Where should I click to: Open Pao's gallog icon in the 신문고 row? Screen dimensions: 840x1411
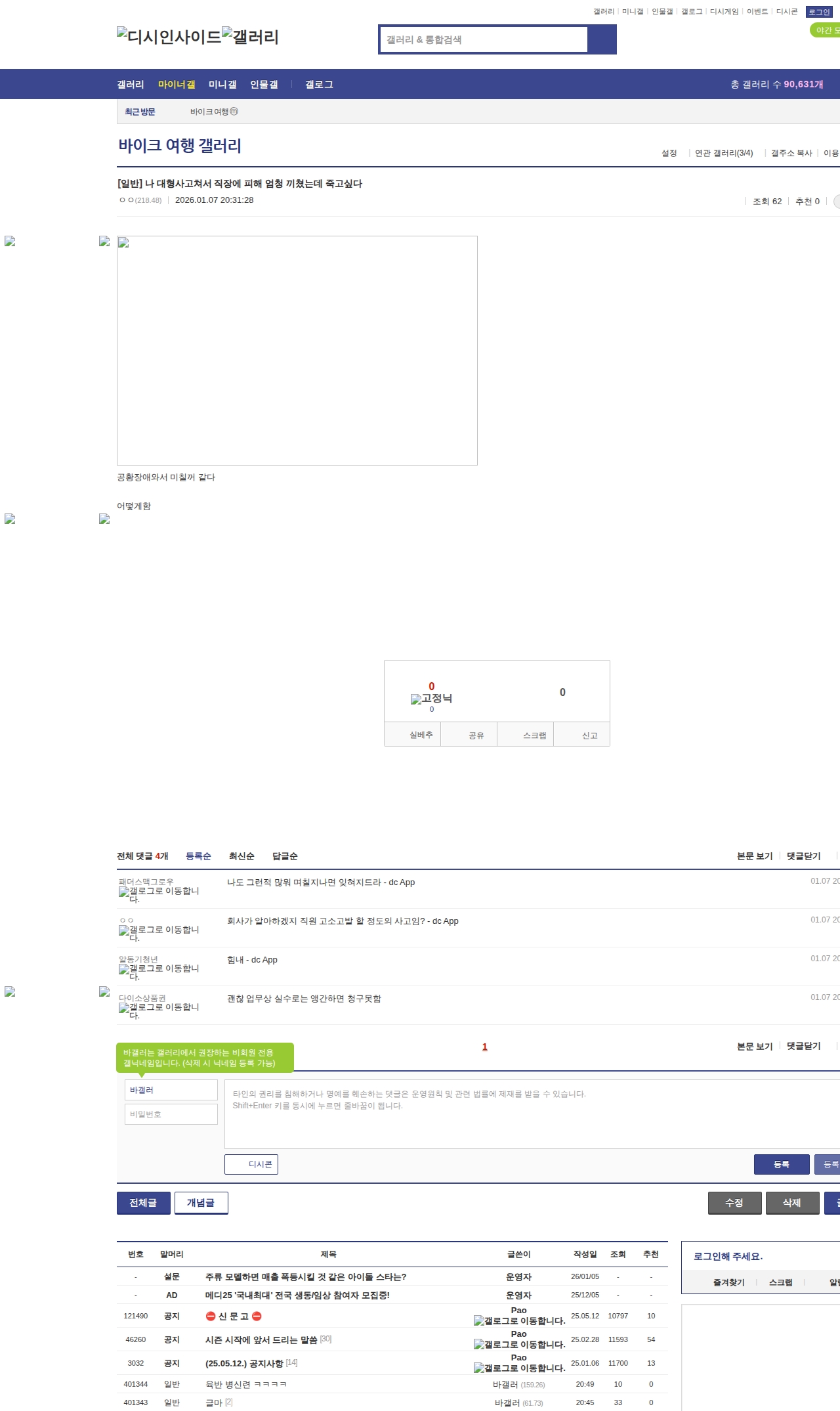tap(520, 1320)
